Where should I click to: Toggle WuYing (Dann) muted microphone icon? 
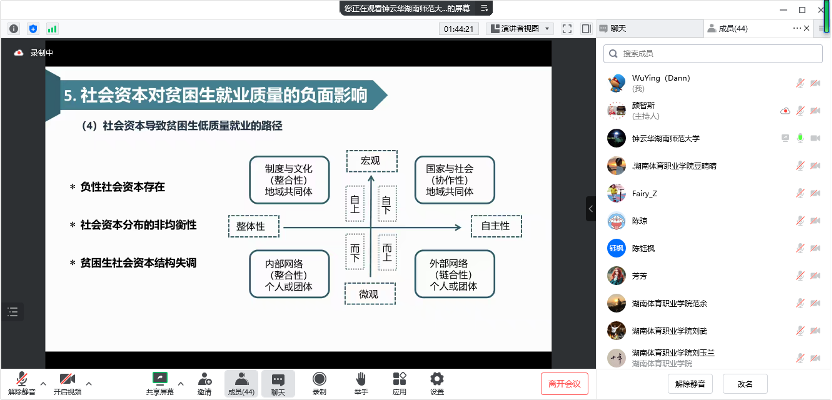point(800,83)
